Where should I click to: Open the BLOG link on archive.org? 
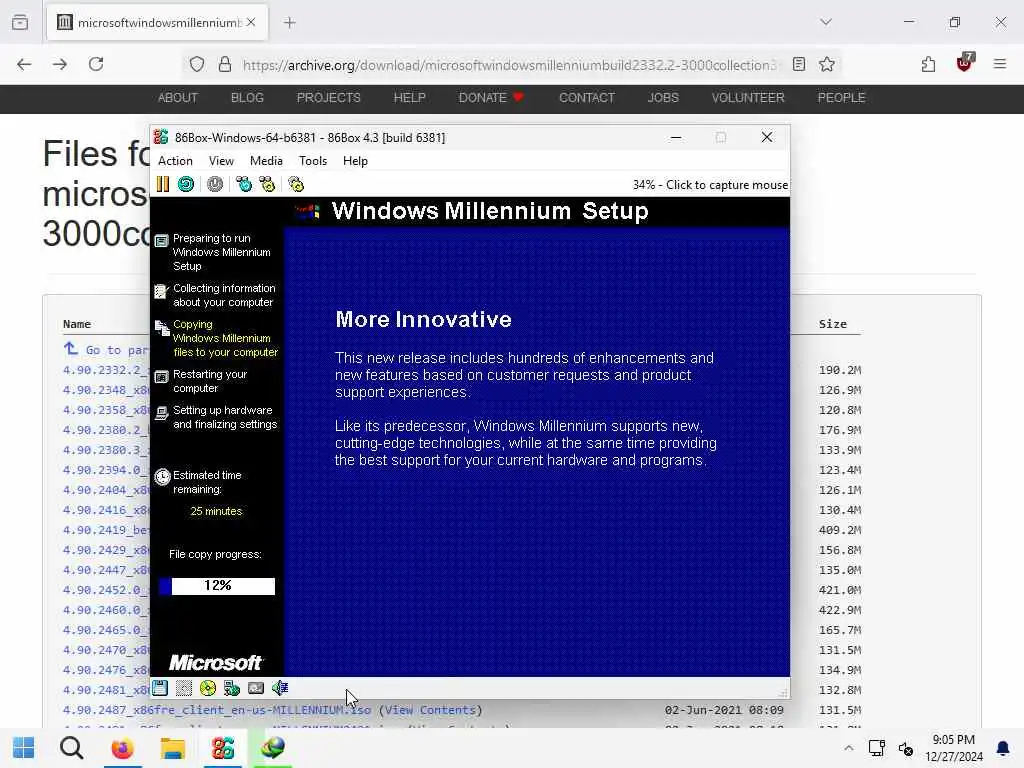247,97
